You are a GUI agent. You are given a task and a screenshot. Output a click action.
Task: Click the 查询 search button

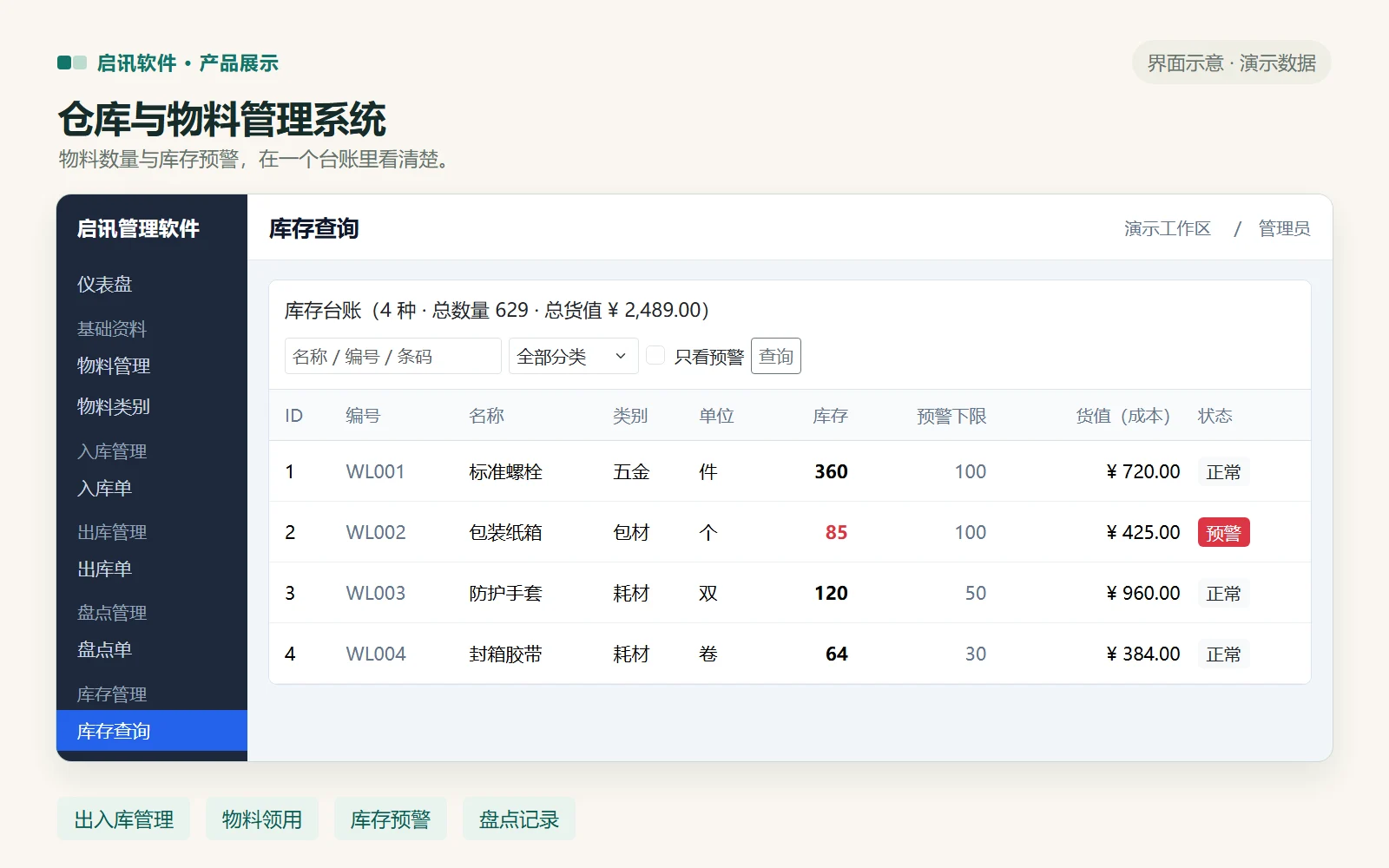(776, 356)
